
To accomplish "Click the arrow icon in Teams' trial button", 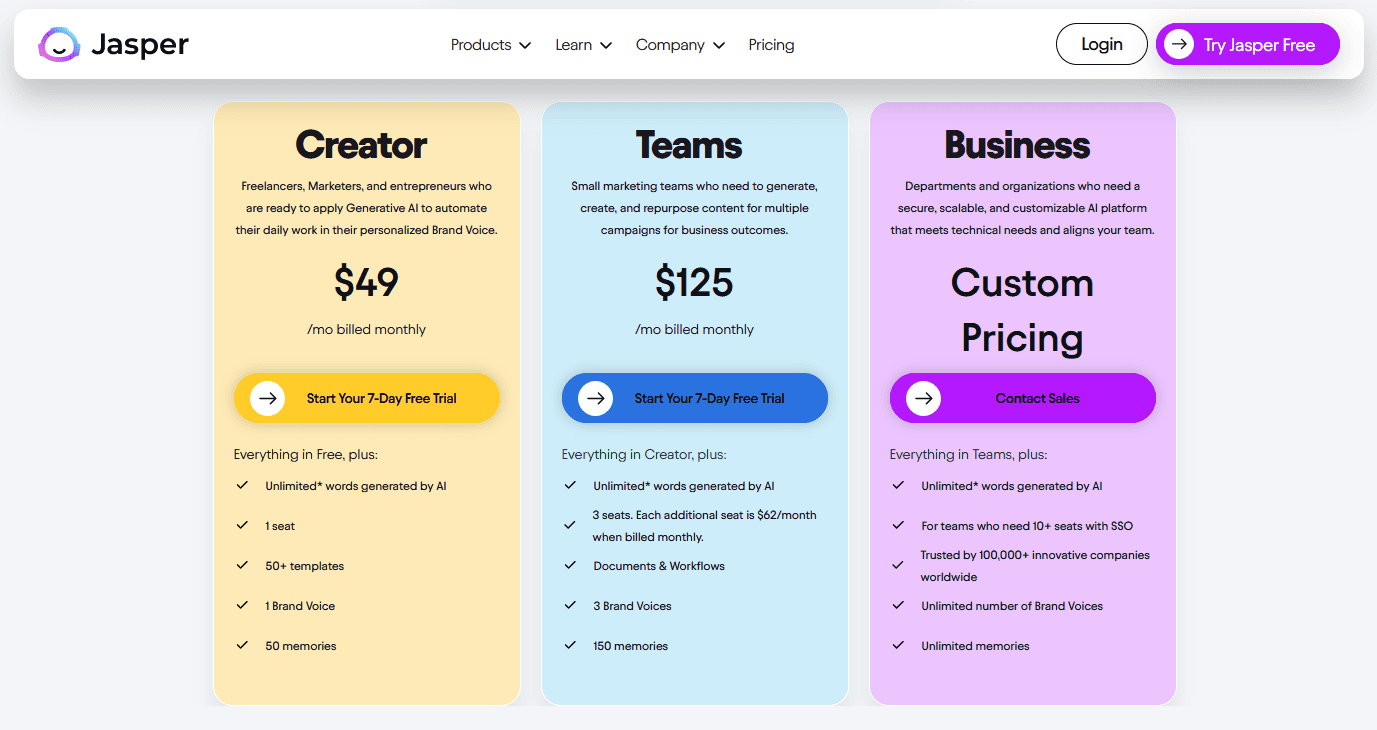I will pyautogui.click(x=595, y=398).
